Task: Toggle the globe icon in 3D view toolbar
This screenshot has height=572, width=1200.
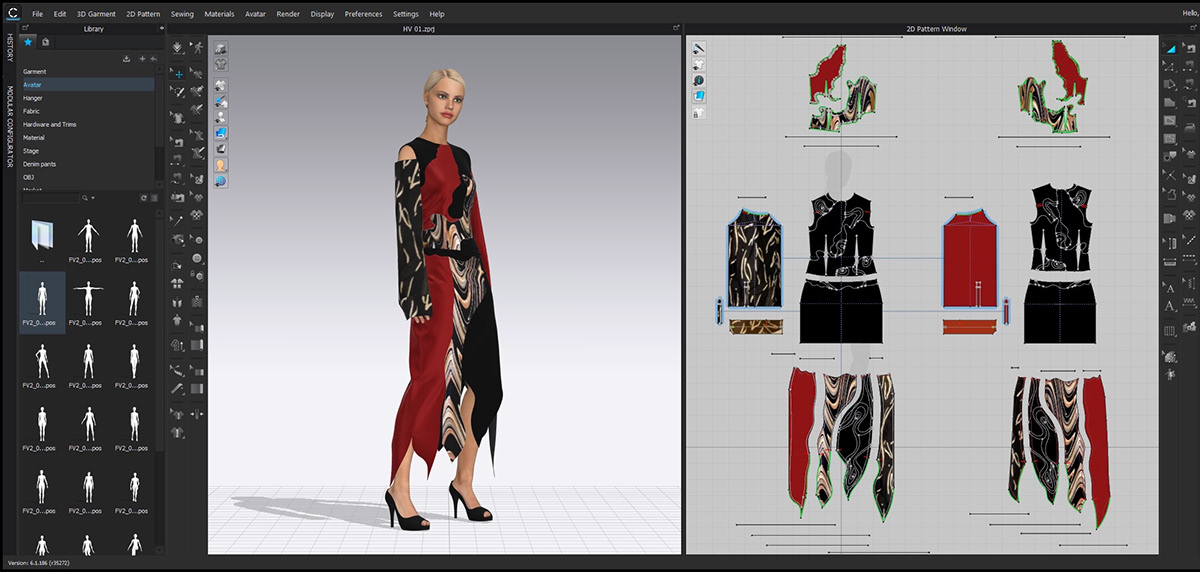Action: click(220, 181)
